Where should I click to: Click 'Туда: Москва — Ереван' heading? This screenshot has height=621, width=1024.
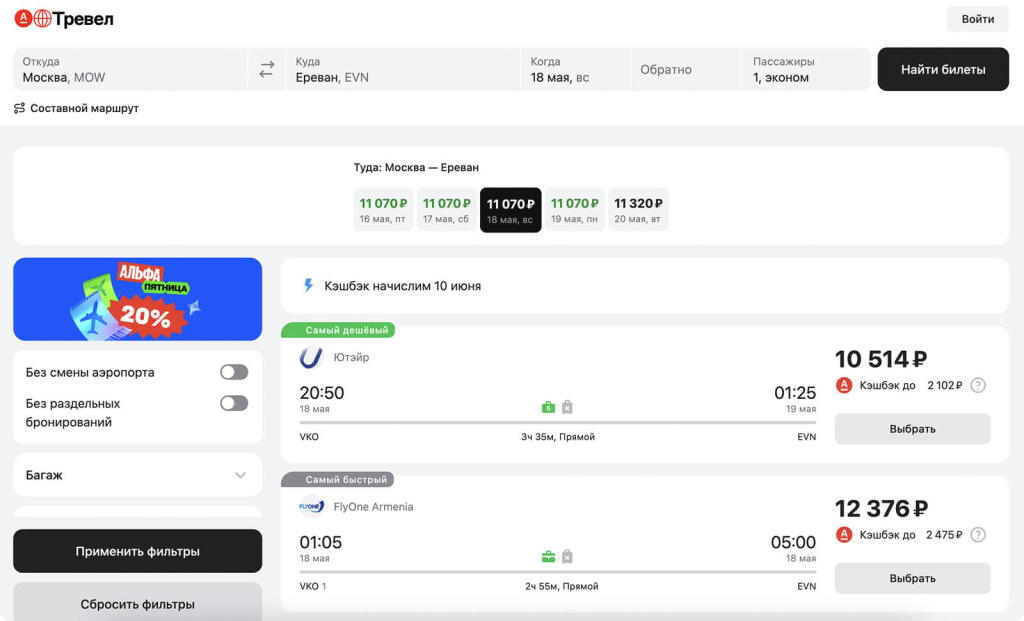[416, 167]
